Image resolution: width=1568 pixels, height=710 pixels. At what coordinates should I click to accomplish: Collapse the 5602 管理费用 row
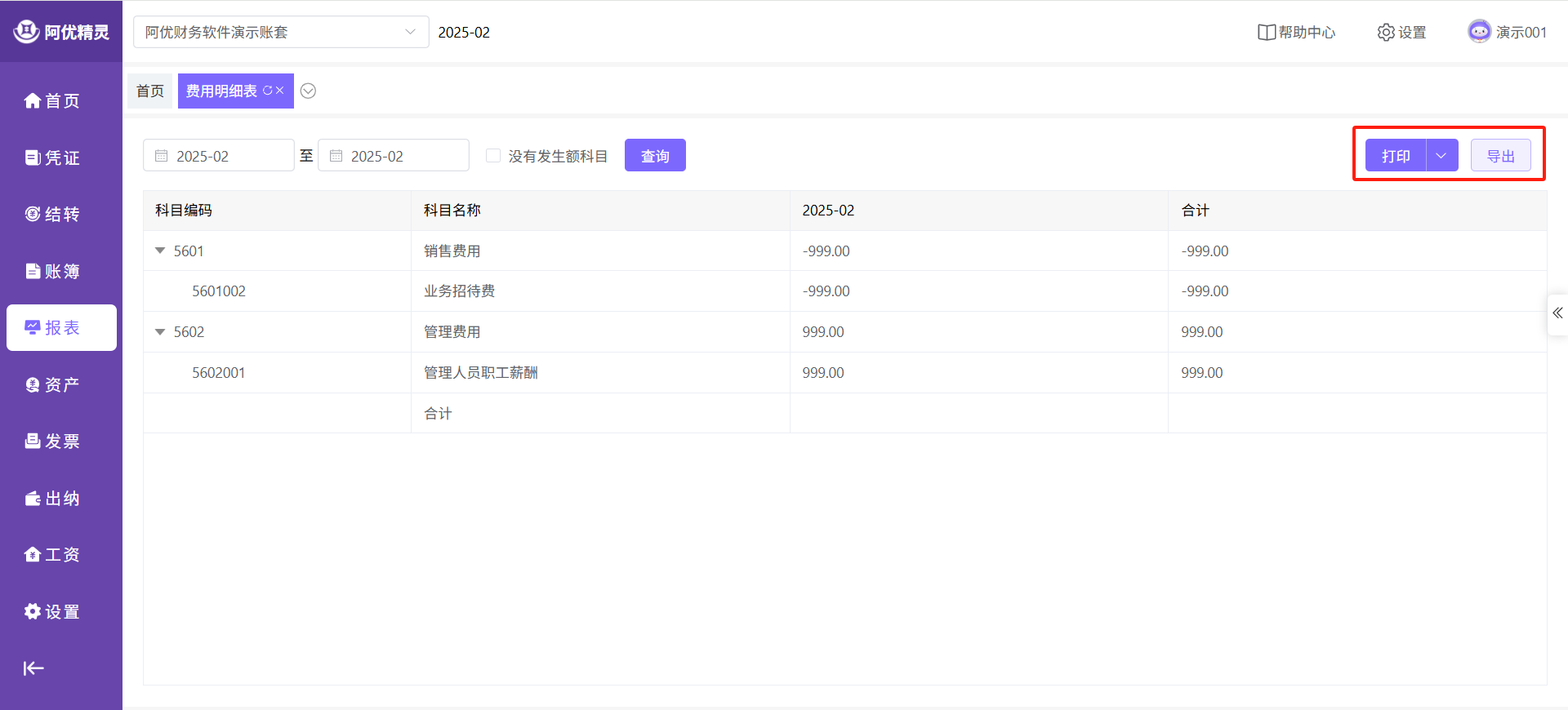(x=160, y=332)
